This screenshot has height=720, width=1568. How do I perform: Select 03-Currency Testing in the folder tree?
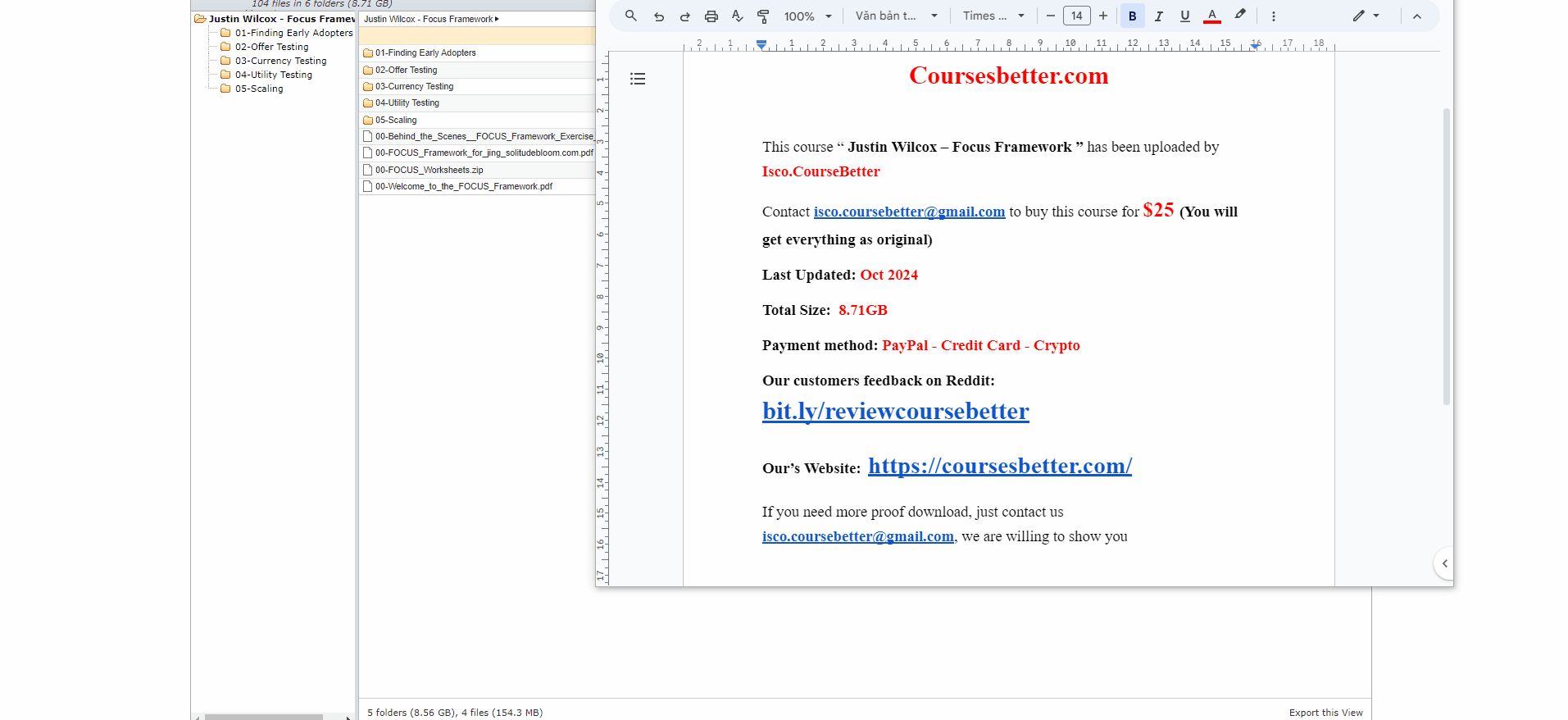pos(280,61)
